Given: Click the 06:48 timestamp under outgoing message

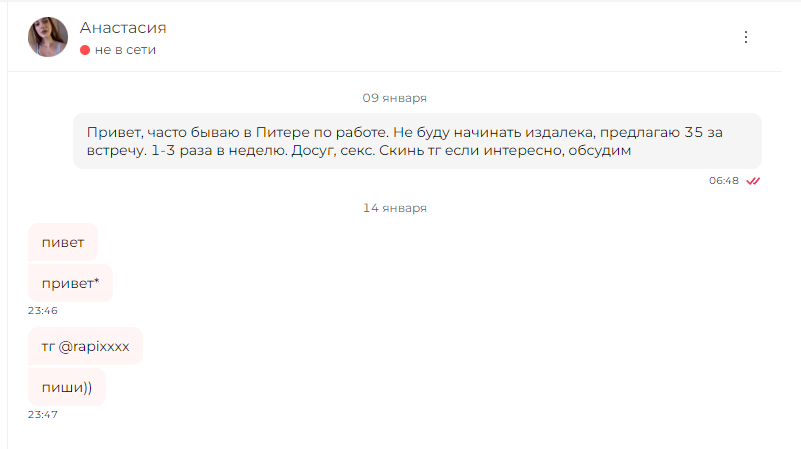Looking at the screenshot, I should click(x=724, y=181).
